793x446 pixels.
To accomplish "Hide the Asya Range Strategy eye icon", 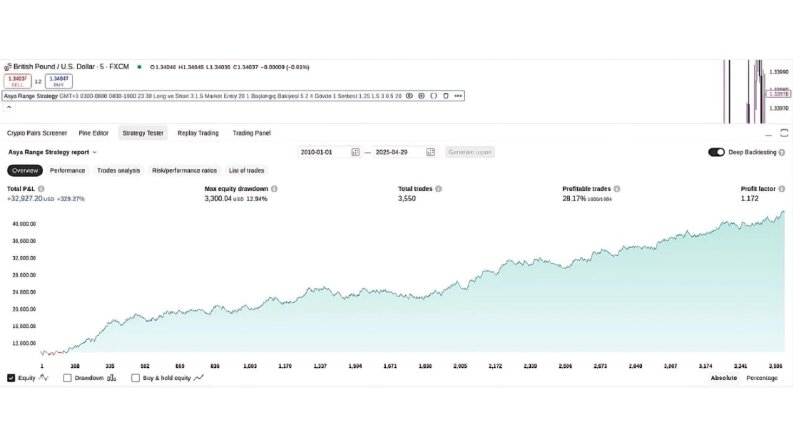I will coord(409,96).
